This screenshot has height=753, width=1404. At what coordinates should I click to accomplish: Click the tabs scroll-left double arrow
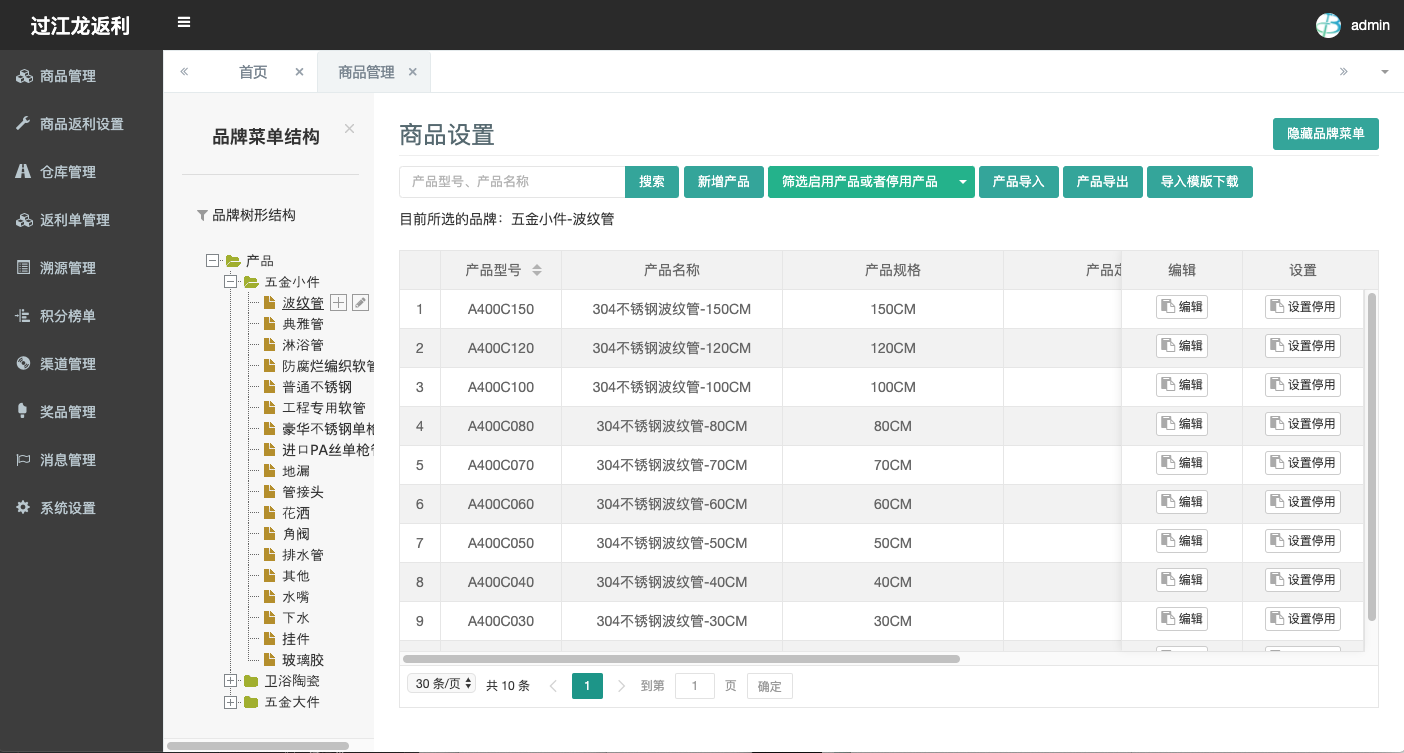184,72
